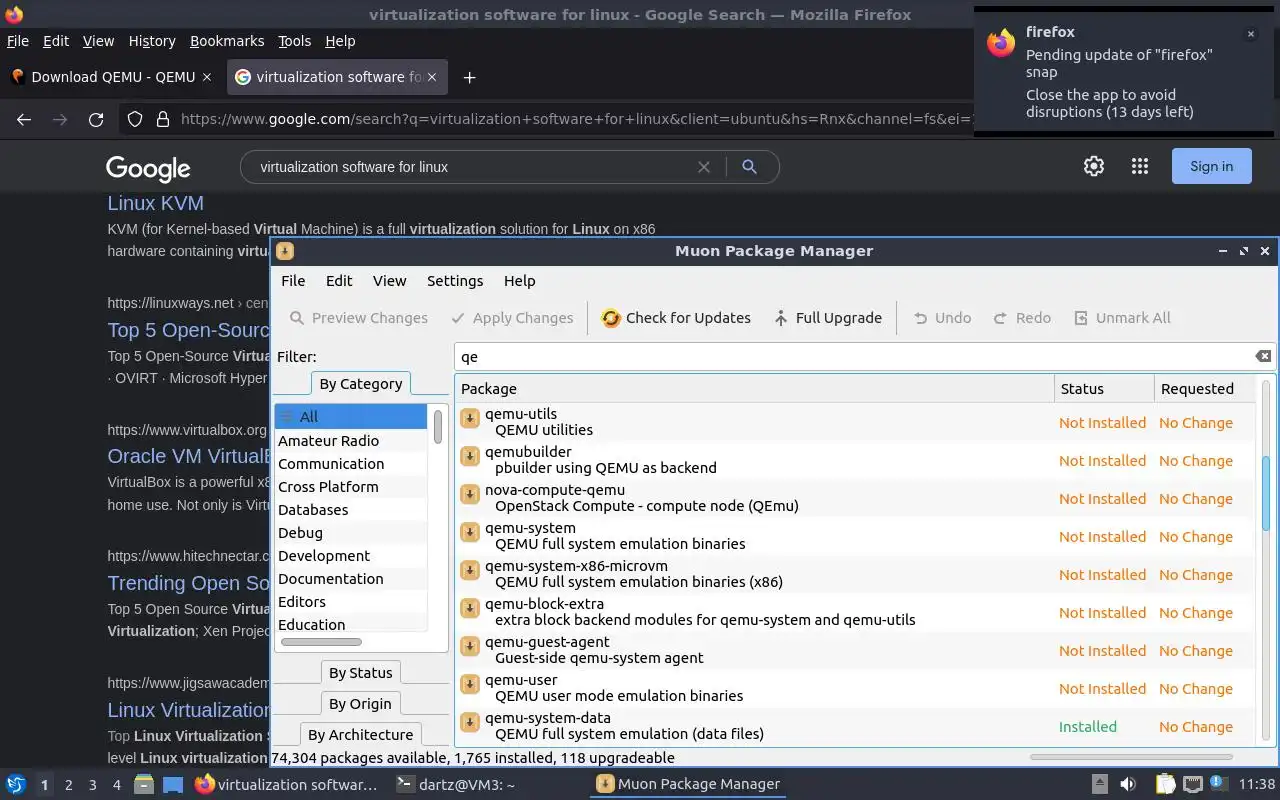Image resolution: width=1280 pixels, height=800 pixels.
Task: Switch to workspace 2 in the taskbar
Action: click(69, 785)
